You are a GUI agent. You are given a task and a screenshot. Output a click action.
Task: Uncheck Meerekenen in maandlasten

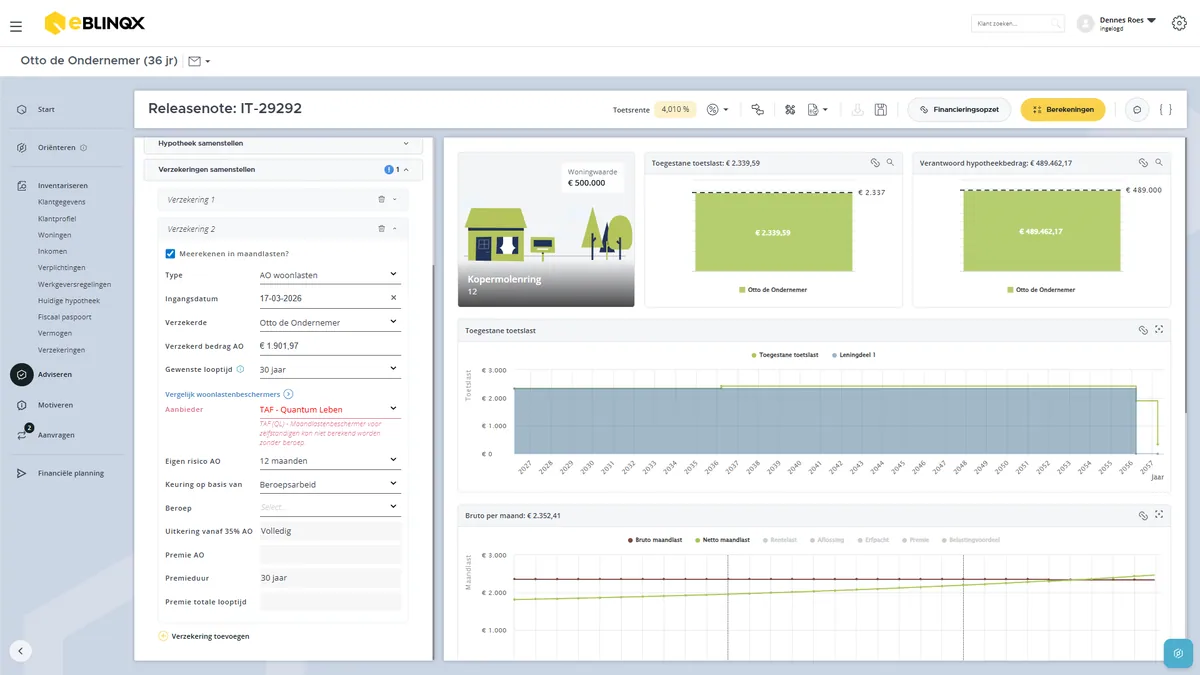170,253
